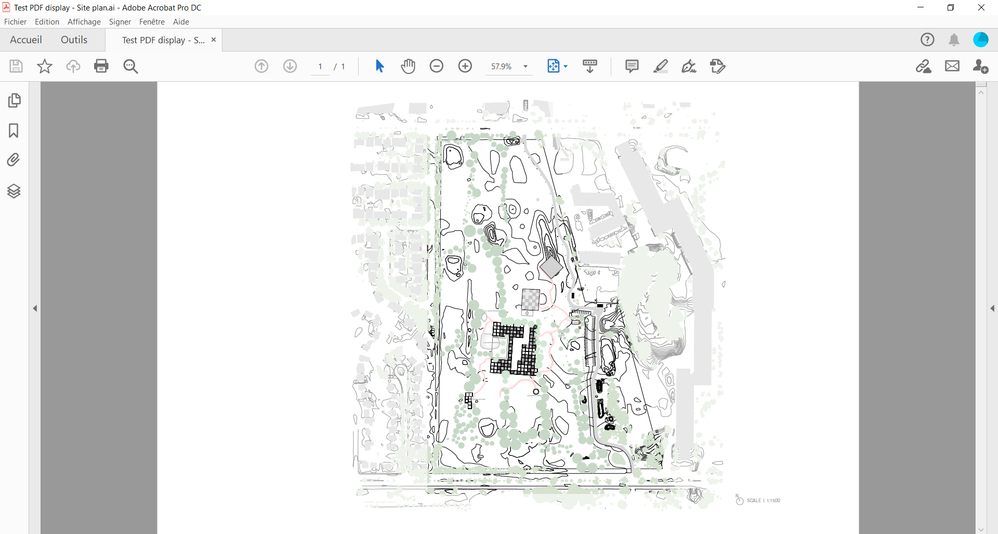
Task: Click the scroll up arrow on the vertical scrollbar
Action: click(x=980, y=94)
